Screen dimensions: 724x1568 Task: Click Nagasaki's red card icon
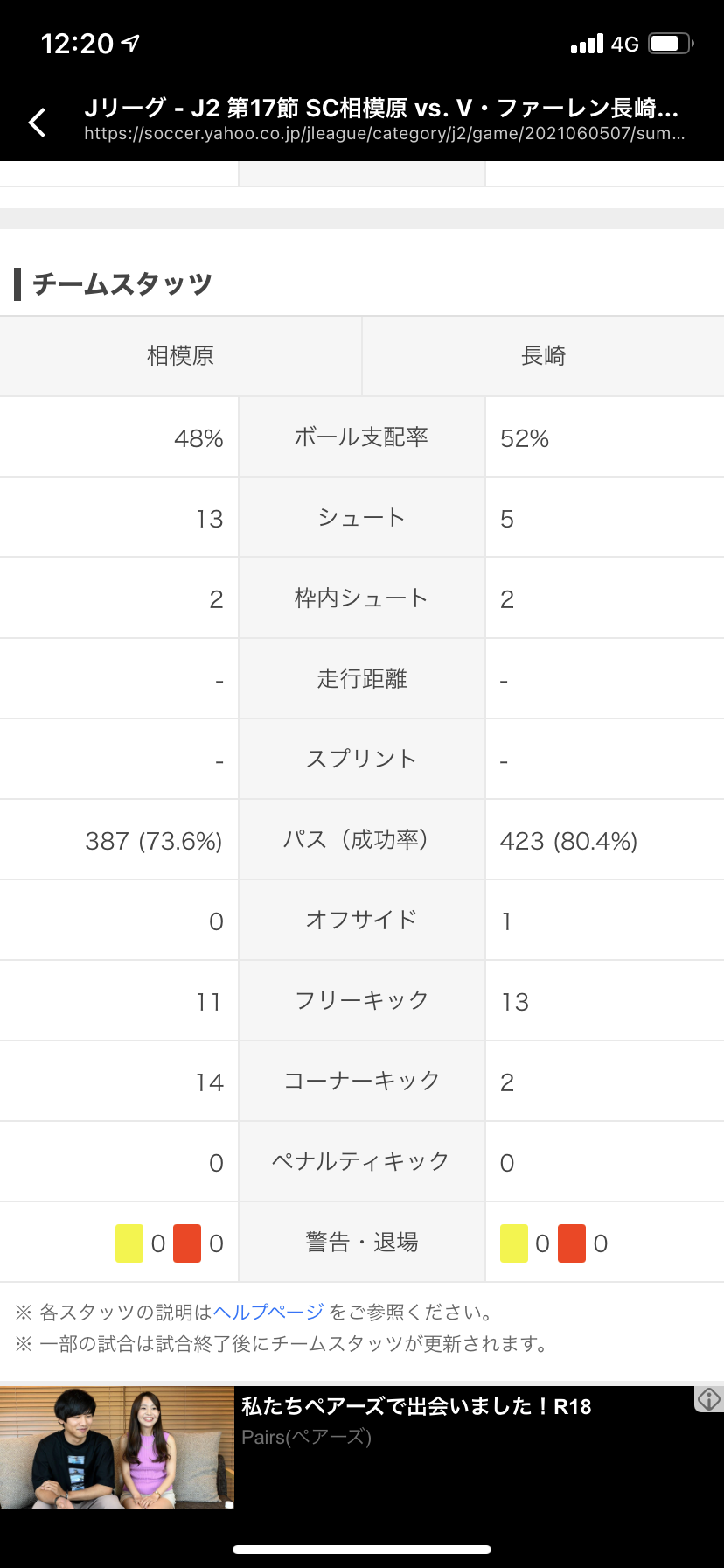coord(572,1243)
